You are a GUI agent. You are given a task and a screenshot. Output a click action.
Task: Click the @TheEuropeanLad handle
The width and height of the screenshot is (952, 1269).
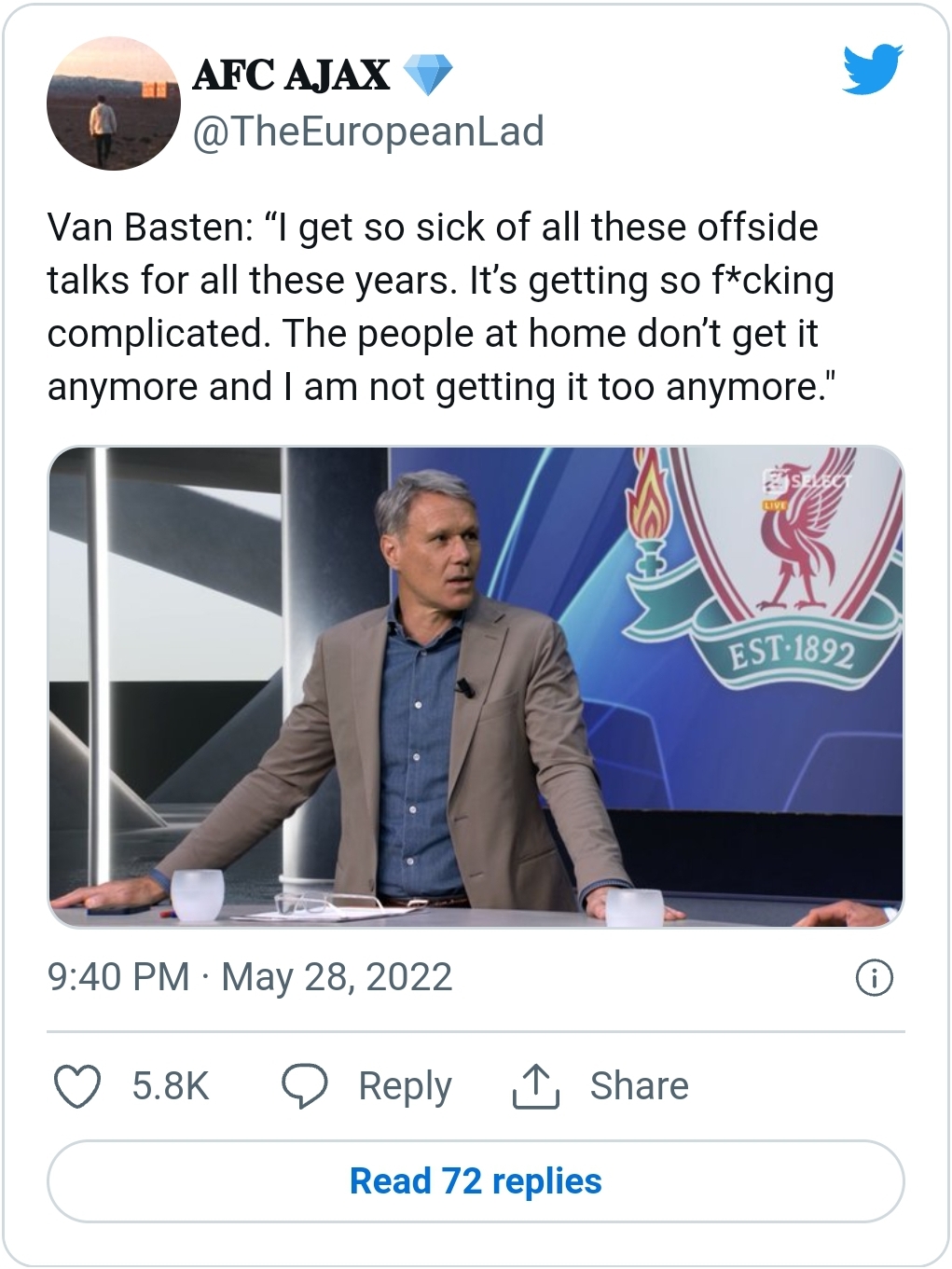point(368,131)
